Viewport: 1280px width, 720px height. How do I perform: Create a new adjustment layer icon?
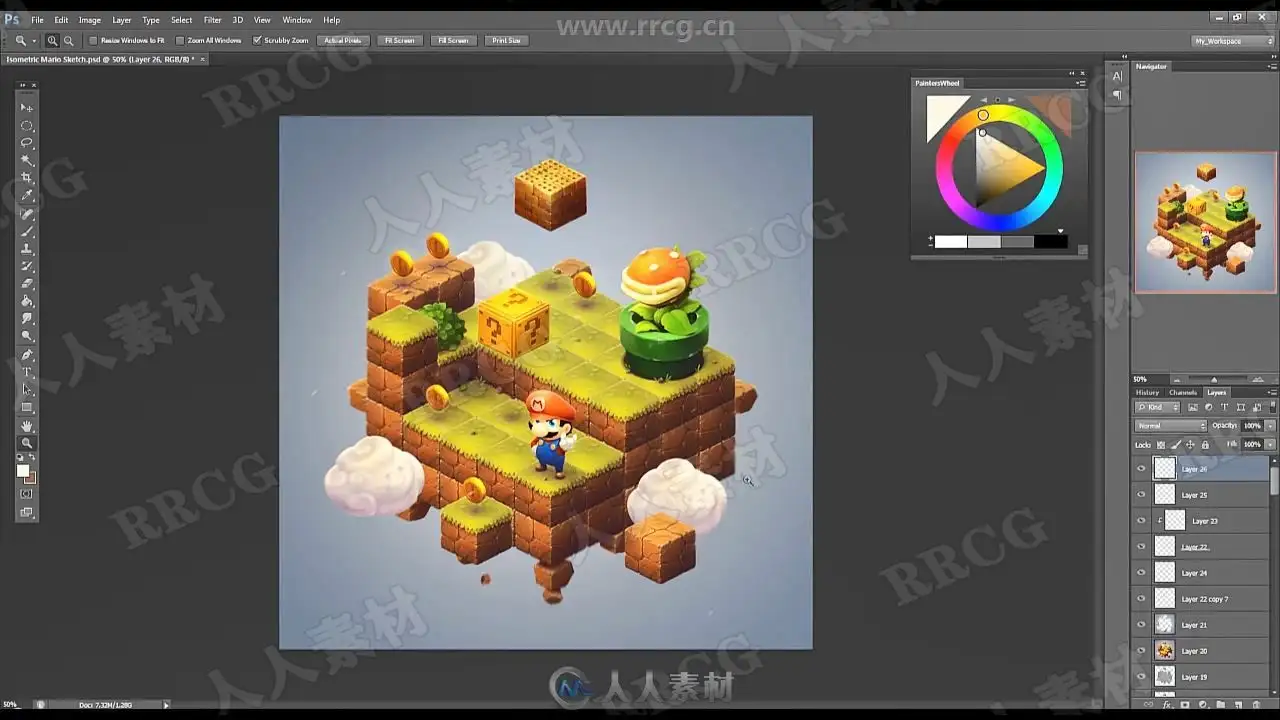(1203, 705)
